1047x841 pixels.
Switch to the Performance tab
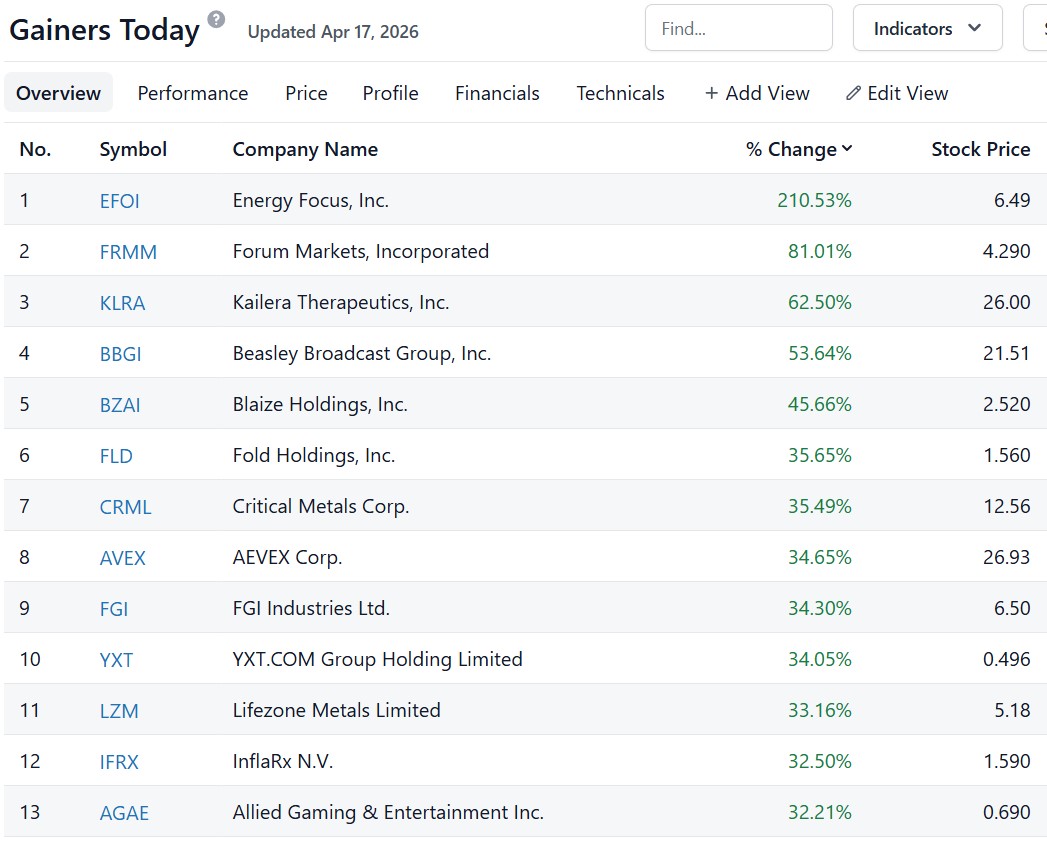(193, 93)
